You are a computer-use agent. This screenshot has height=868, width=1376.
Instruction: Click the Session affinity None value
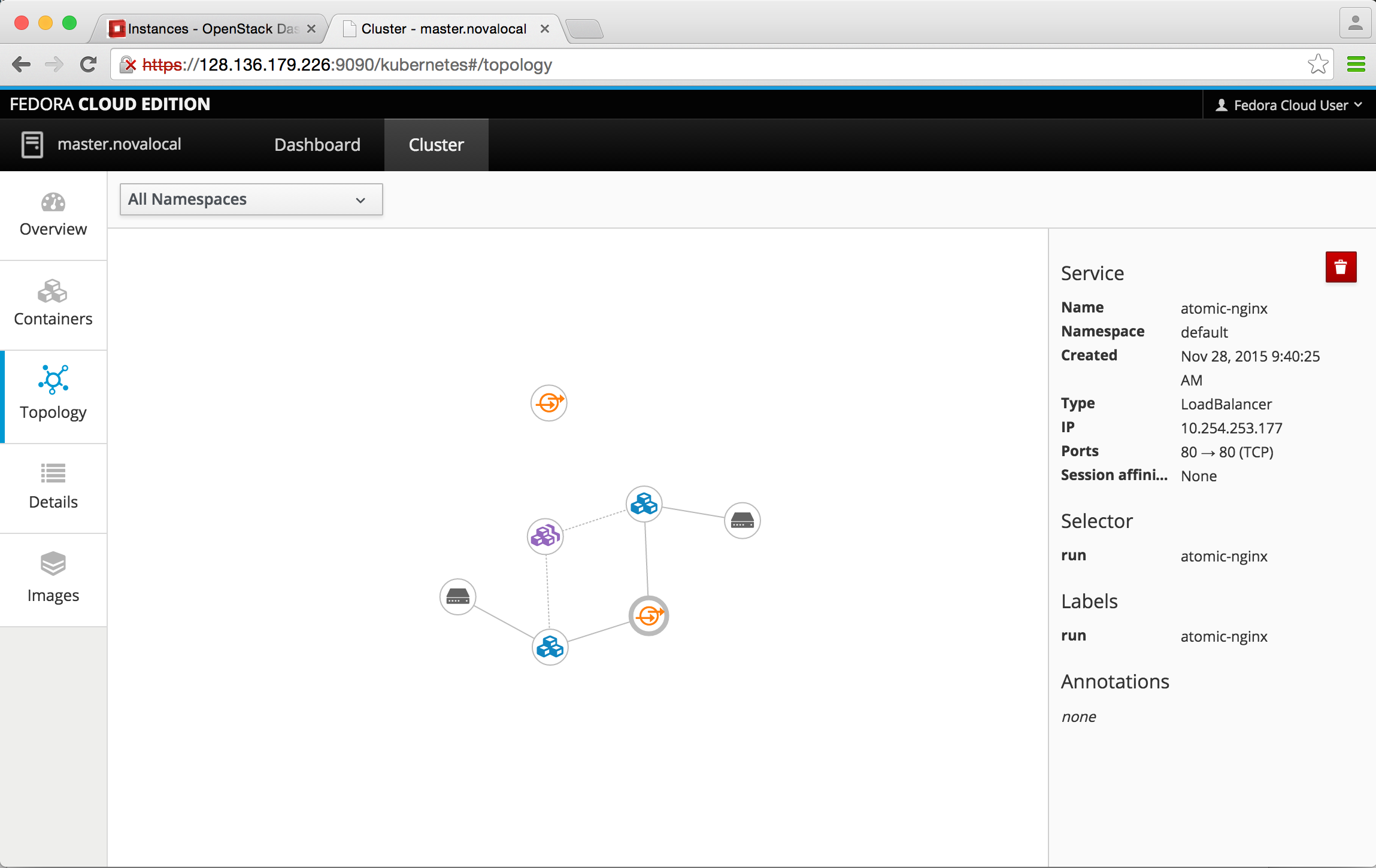(1199, 476)
